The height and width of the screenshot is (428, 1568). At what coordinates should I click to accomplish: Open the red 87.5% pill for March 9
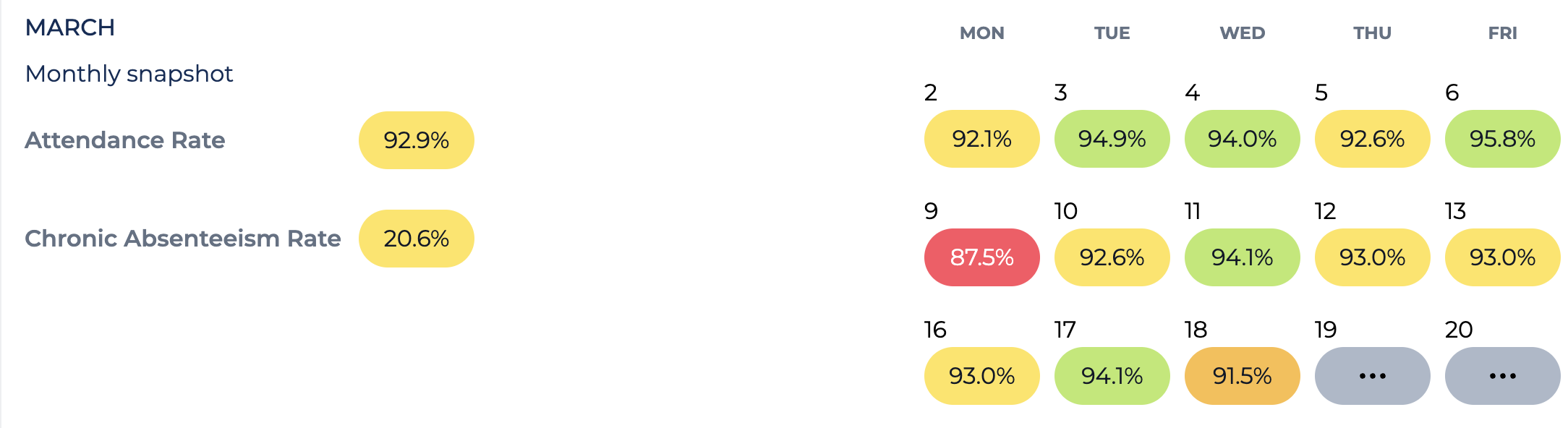point(981,257)
